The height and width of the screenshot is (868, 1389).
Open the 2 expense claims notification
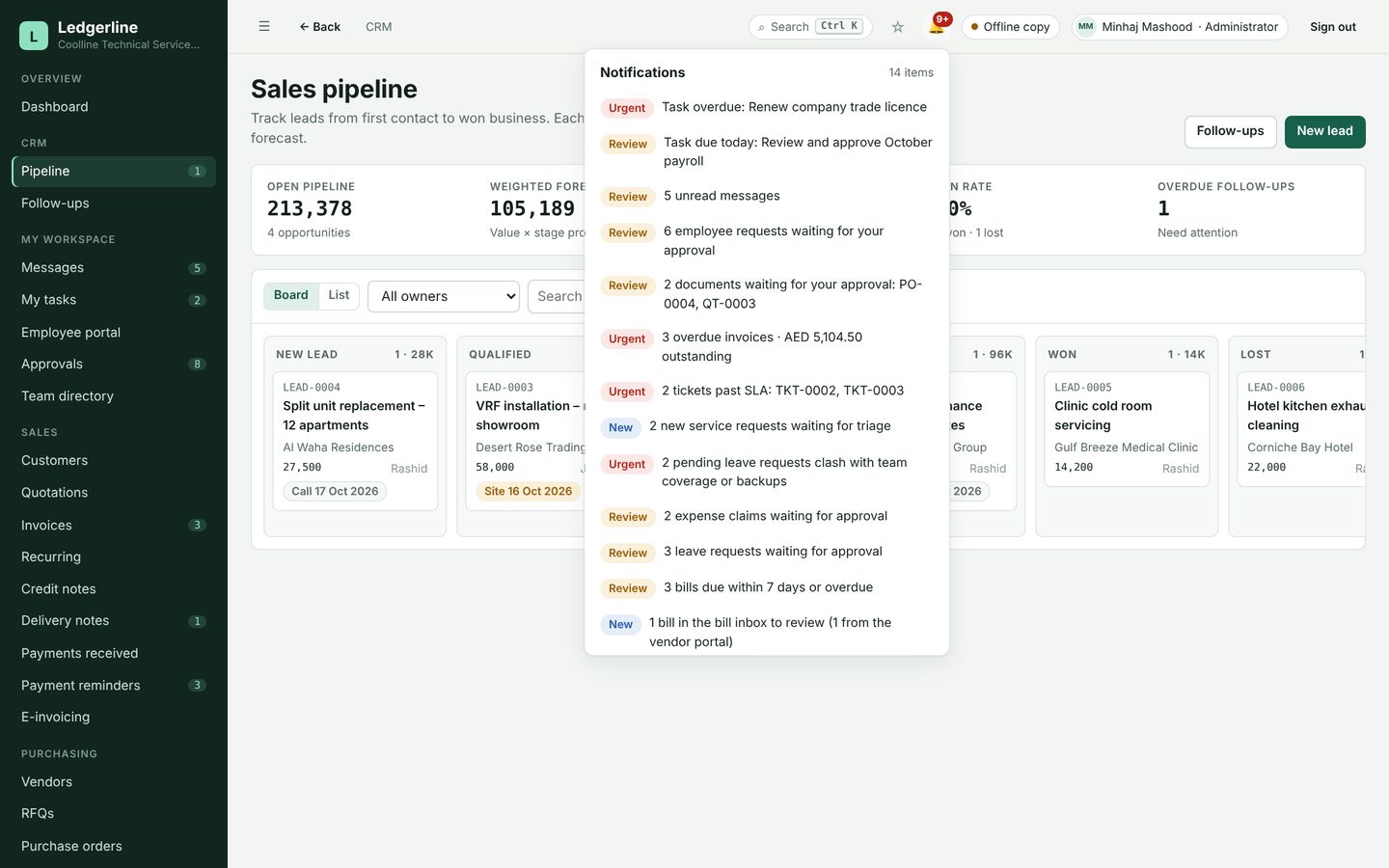(767, 516)
